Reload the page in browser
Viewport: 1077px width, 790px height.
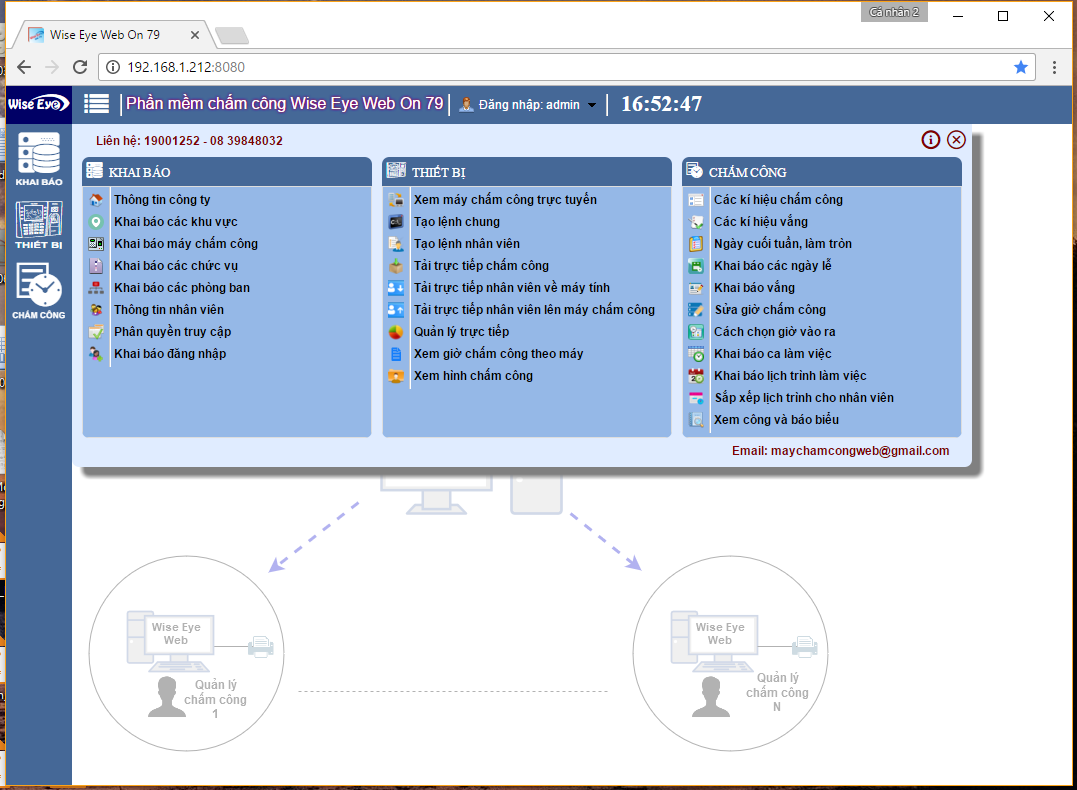[80, 67]
